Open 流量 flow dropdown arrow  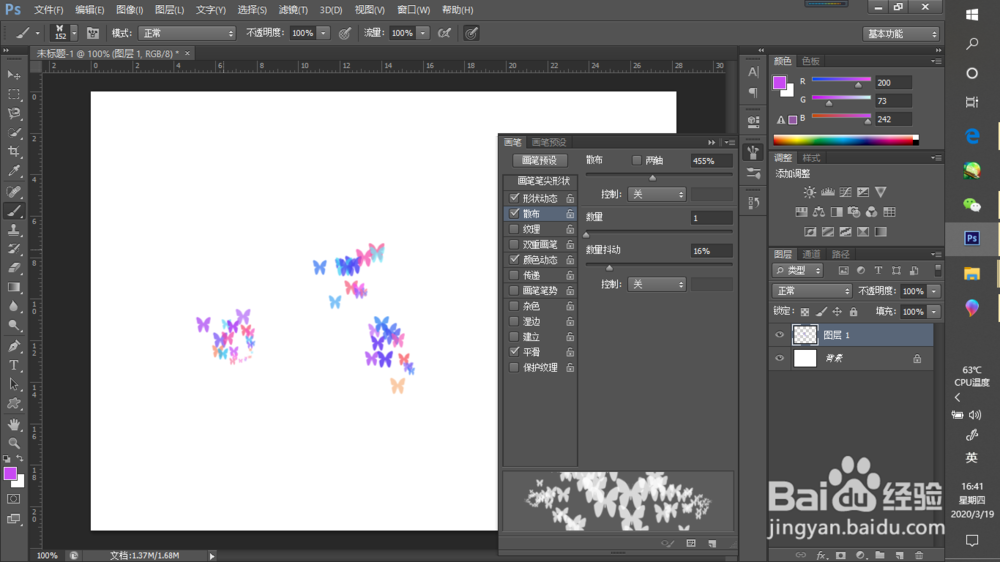click(x=423, y=33)
